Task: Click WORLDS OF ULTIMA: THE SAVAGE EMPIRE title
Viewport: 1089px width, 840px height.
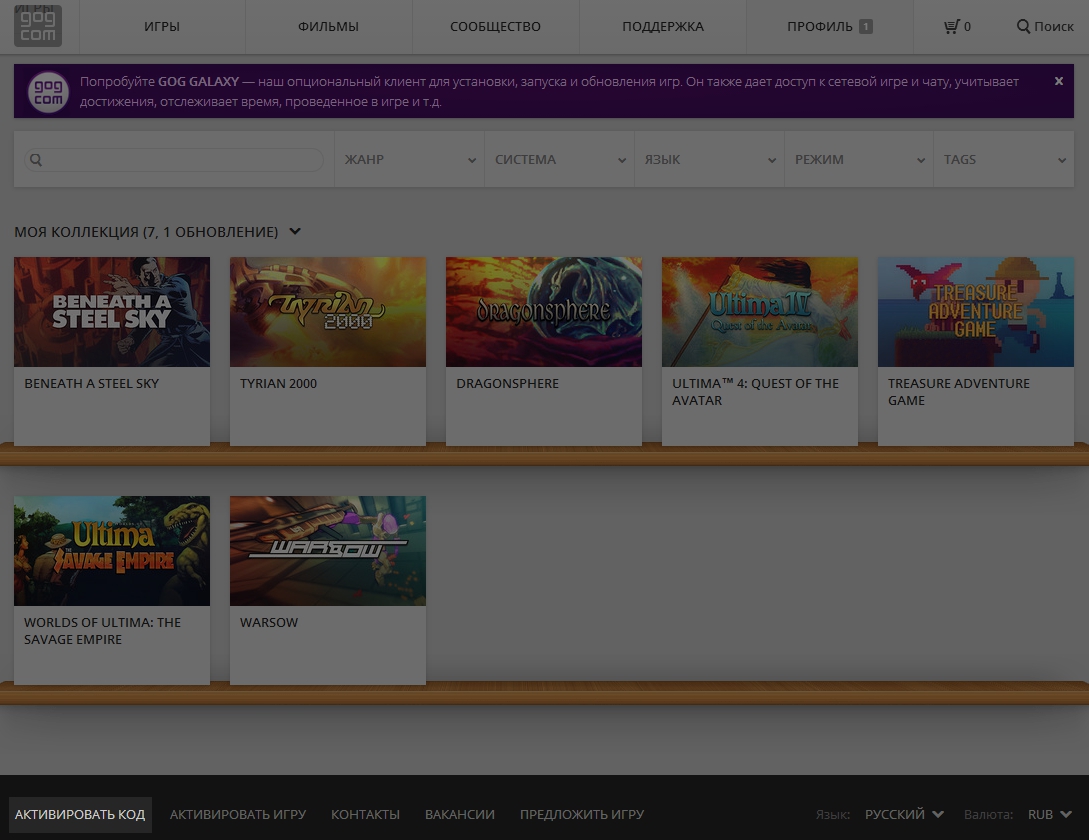Action: [103, 631]
